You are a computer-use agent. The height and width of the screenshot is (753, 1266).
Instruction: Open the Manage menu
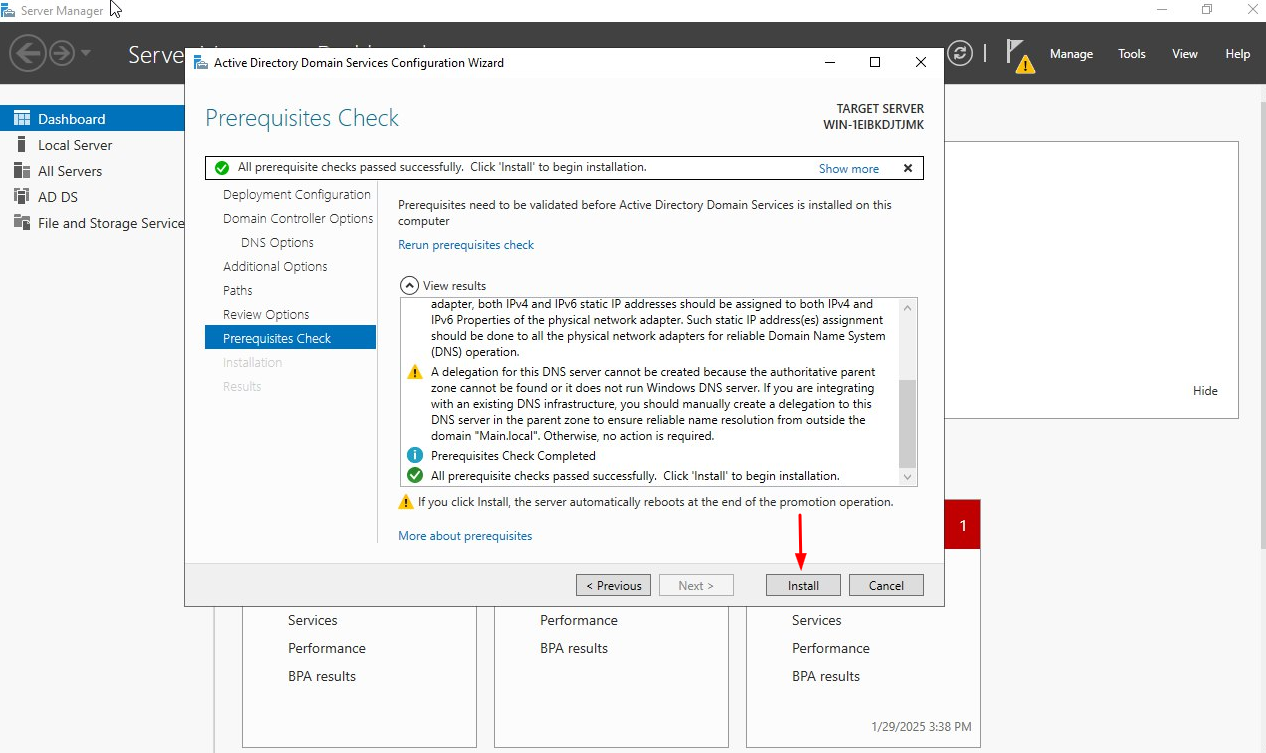1071,54
